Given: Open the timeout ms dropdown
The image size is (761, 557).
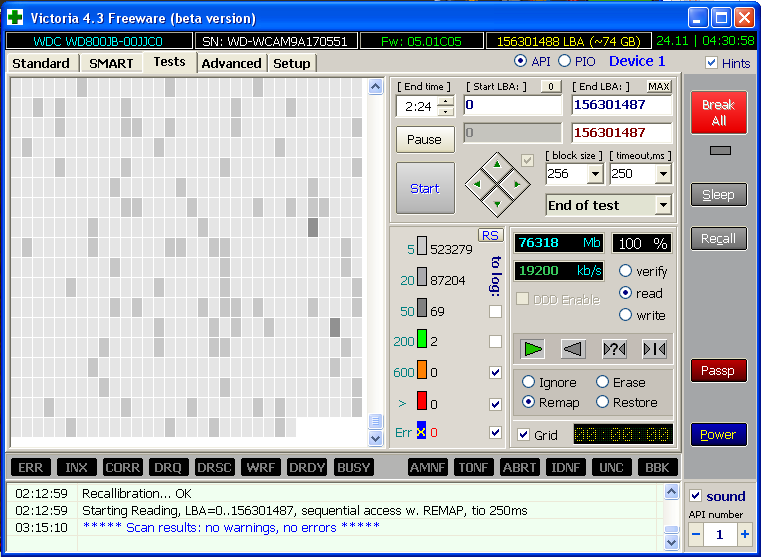Looking at the screenshot, I should [662, 174].
